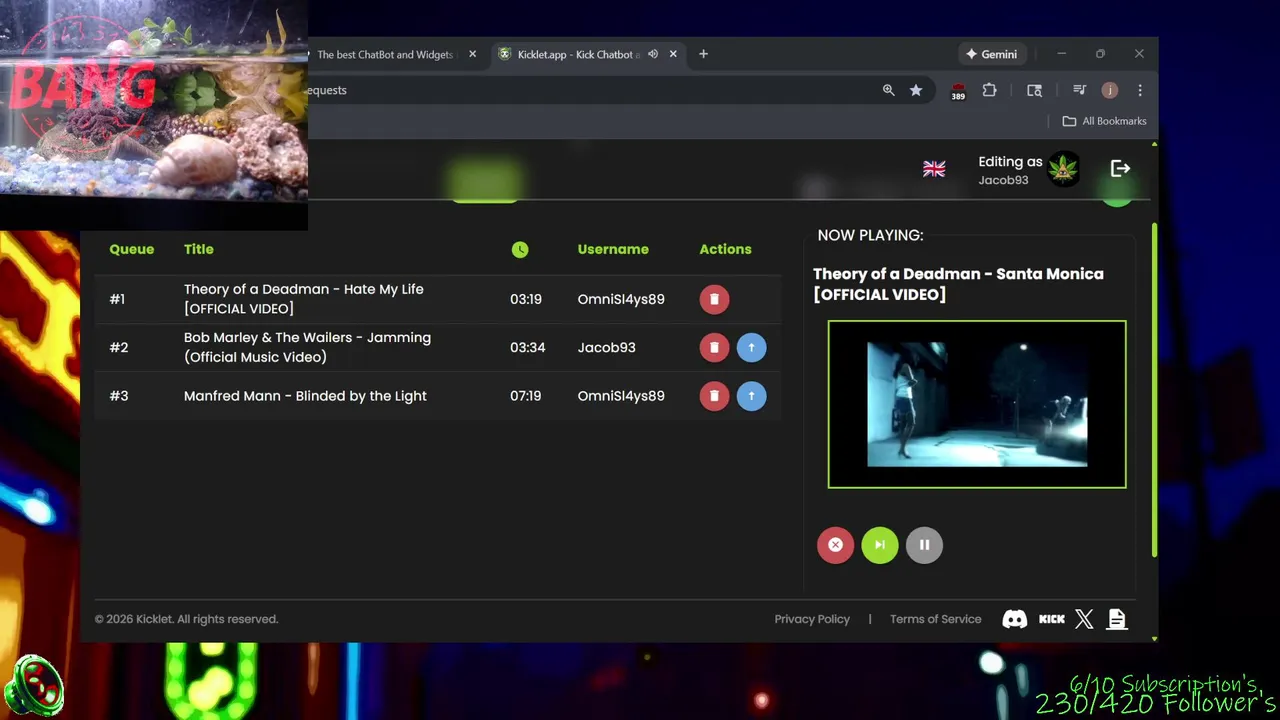Click username OmniSl4ys89 in row #1
This screenshot has height=720, width=1280.
point(621,299)
